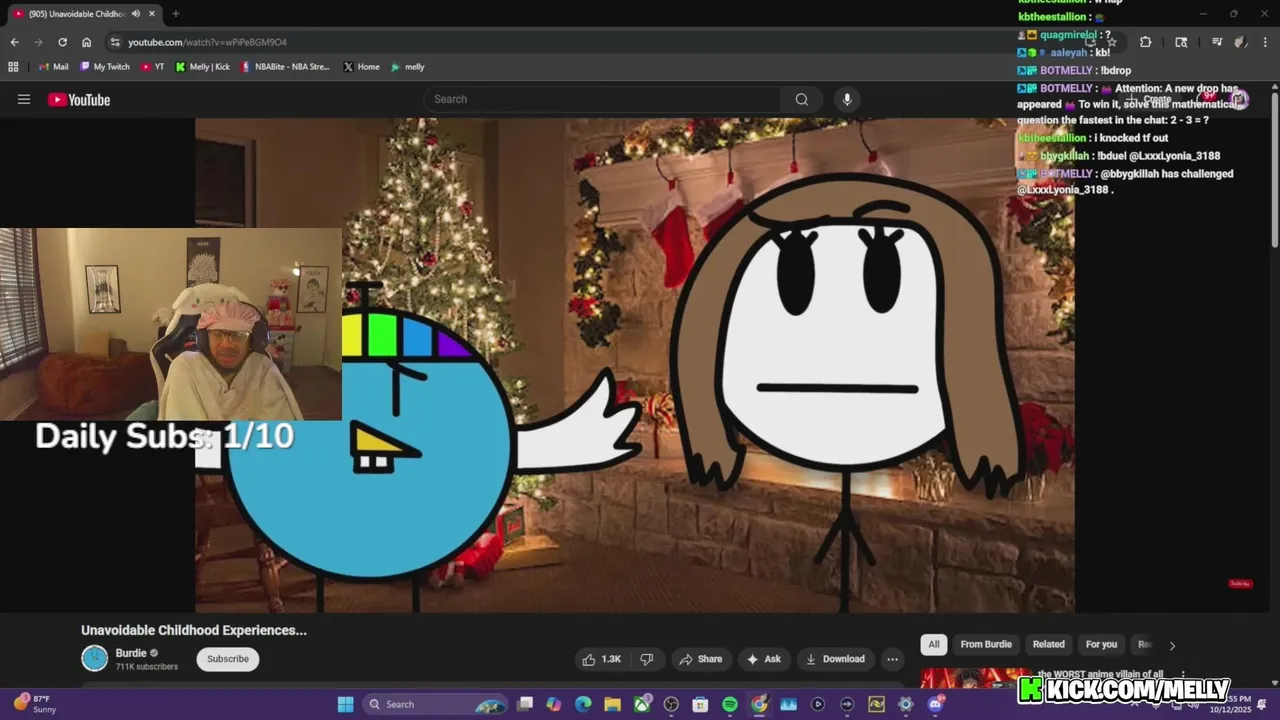Viewport: 1280px width, 720px height.
Task: Open File Explorer from the taskbar
Action: pyautogui.click(x=612, y=704)
